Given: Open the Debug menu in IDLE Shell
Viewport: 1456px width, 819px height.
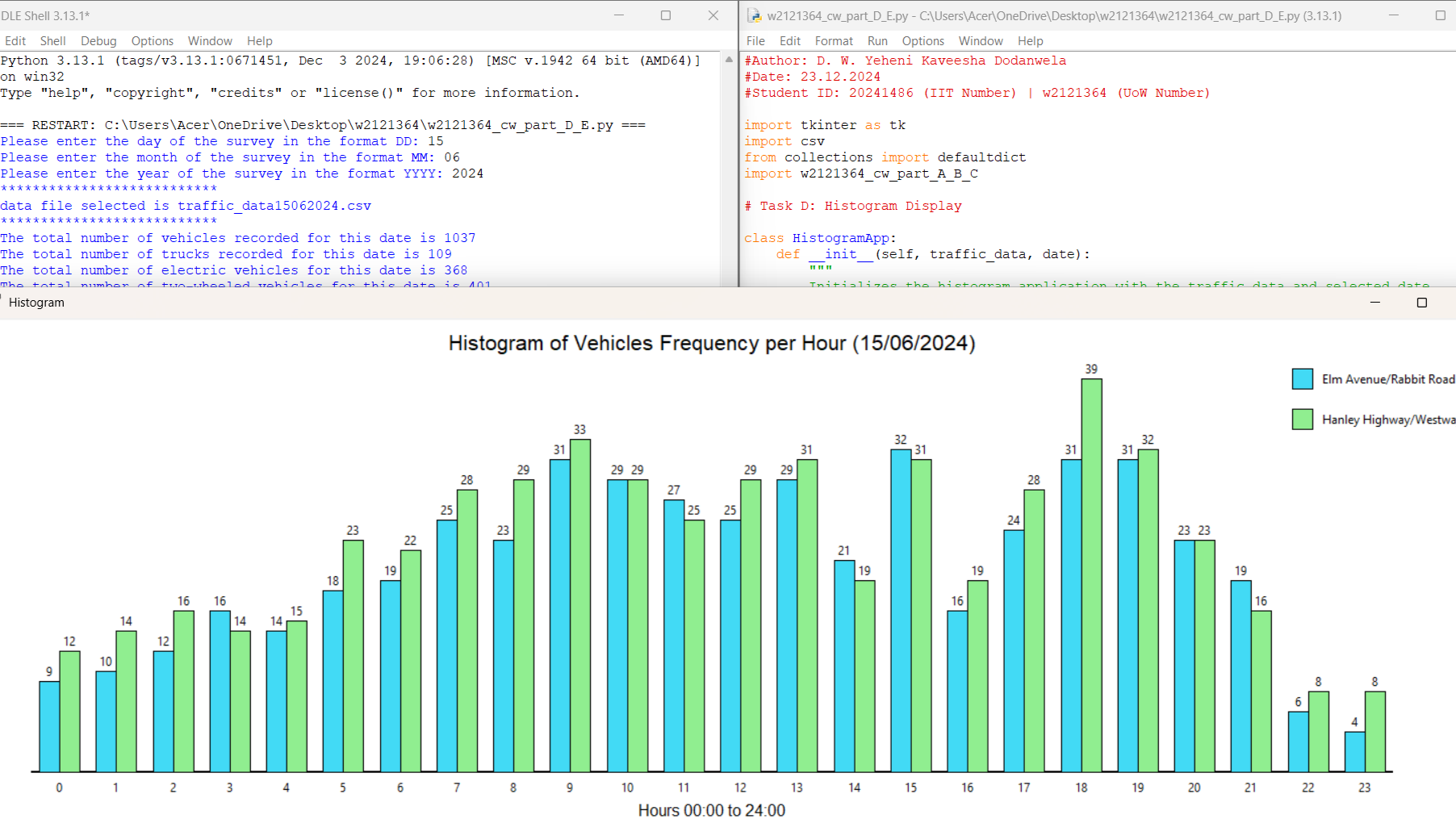Looking at the screenshot, I should point(98,40).
